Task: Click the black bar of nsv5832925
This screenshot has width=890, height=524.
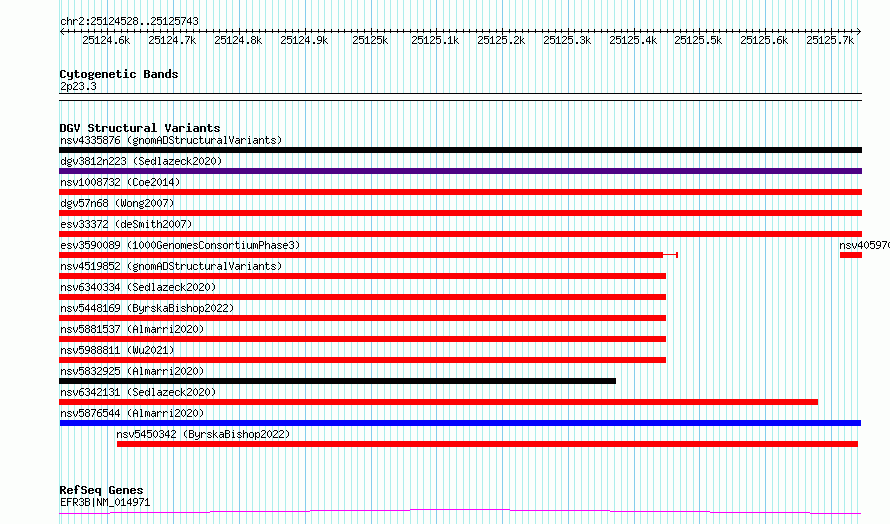Action: pyautogui.click(x=337, y=381)
